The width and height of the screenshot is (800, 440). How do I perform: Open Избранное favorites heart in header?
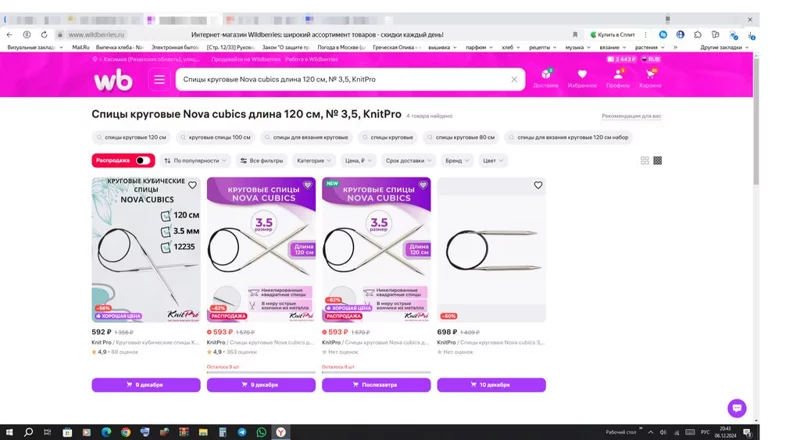pyautogui.click(x=582, y=78)
